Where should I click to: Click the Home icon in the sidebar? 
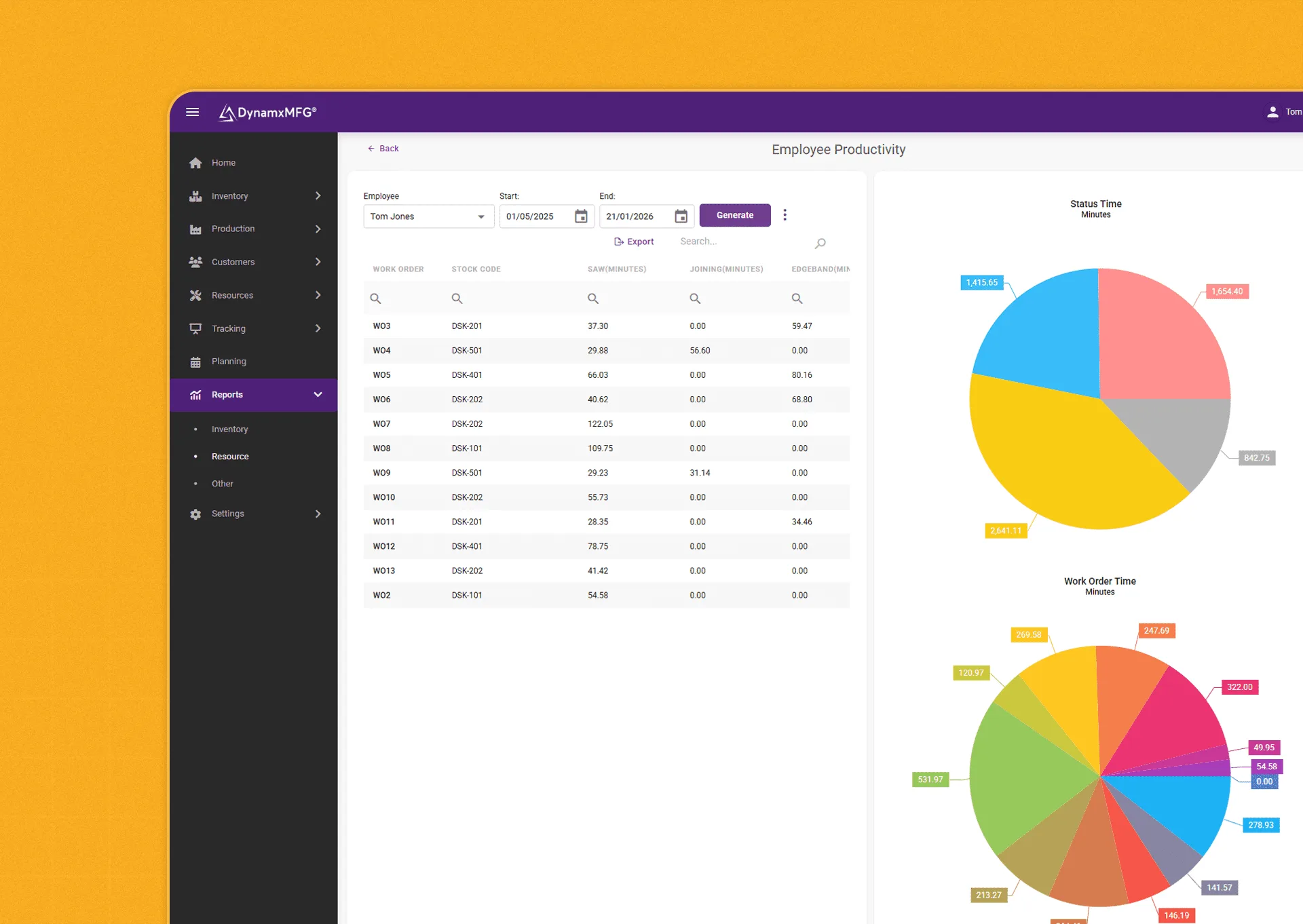coord(195,162)
